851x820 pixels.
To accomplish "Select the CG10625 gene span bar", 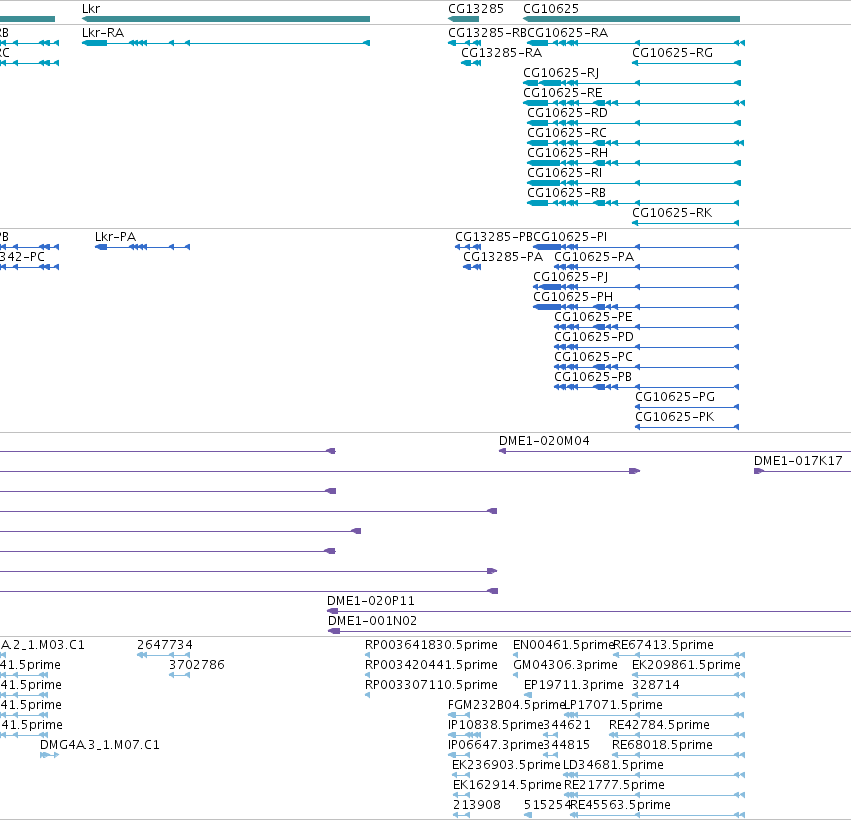I will [x=631, y=19].
